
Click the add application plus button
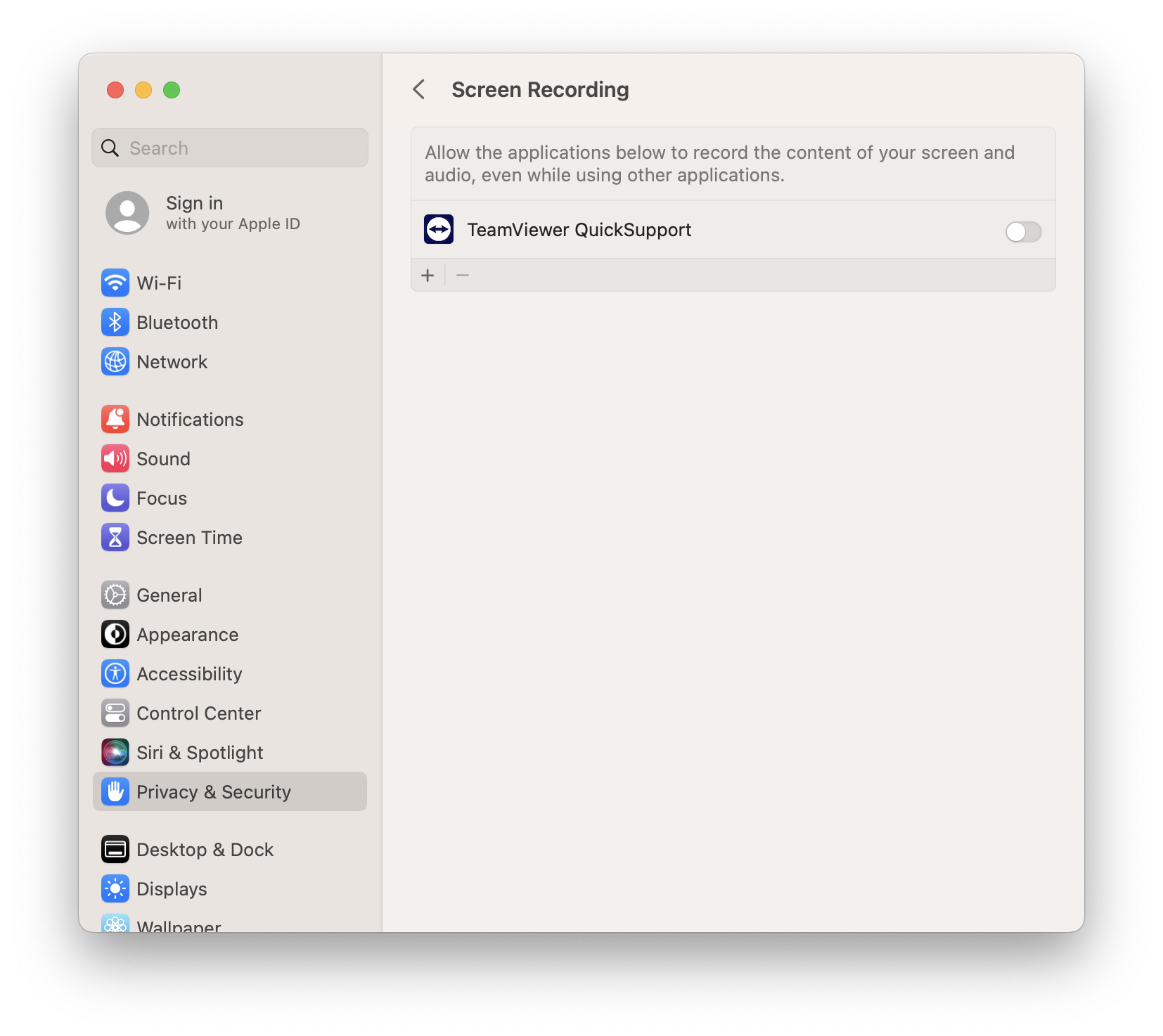[428, 275]
